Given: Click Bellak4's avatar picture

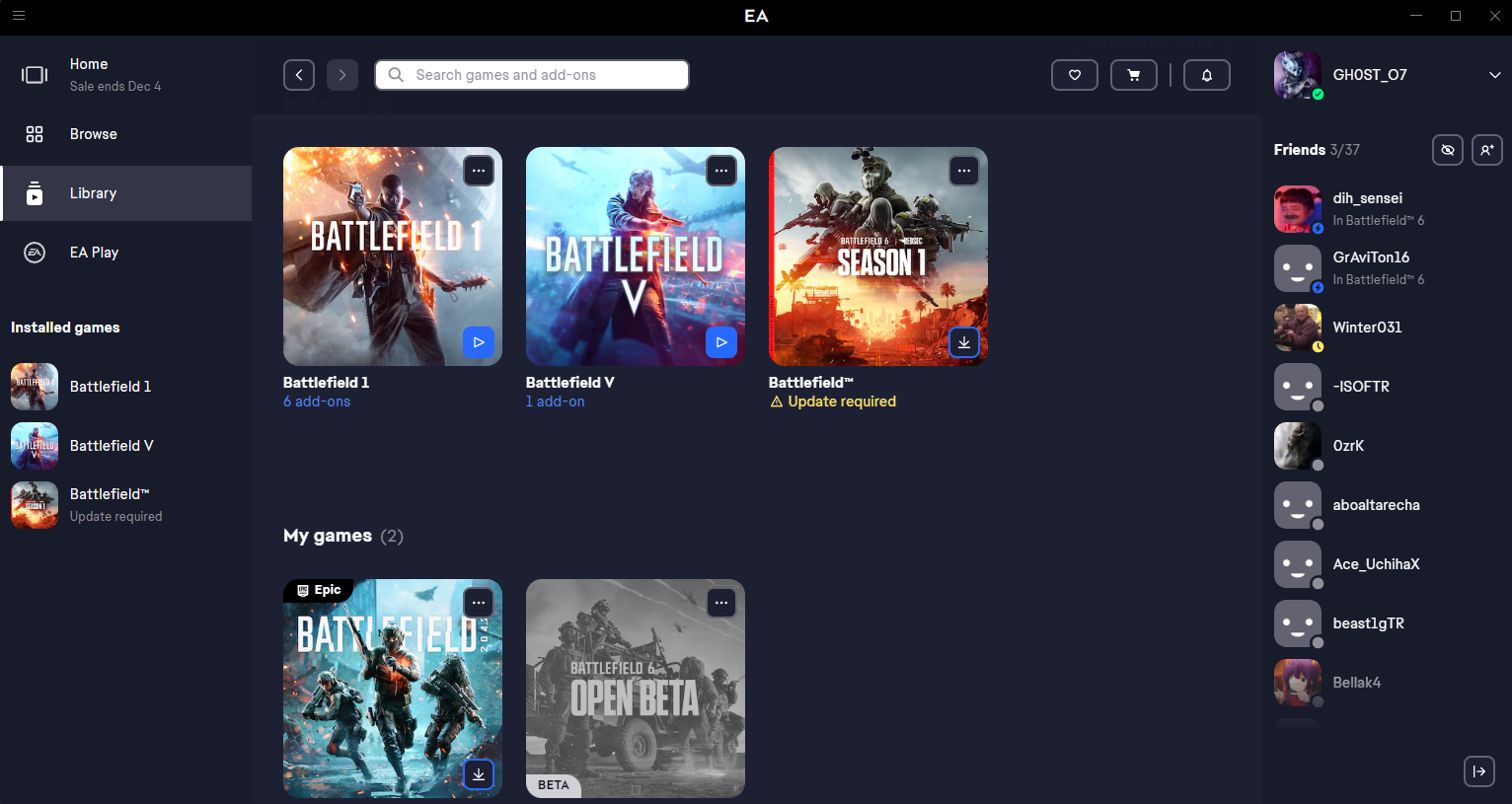Looking at the screenshot, I should coord(1298,683).
